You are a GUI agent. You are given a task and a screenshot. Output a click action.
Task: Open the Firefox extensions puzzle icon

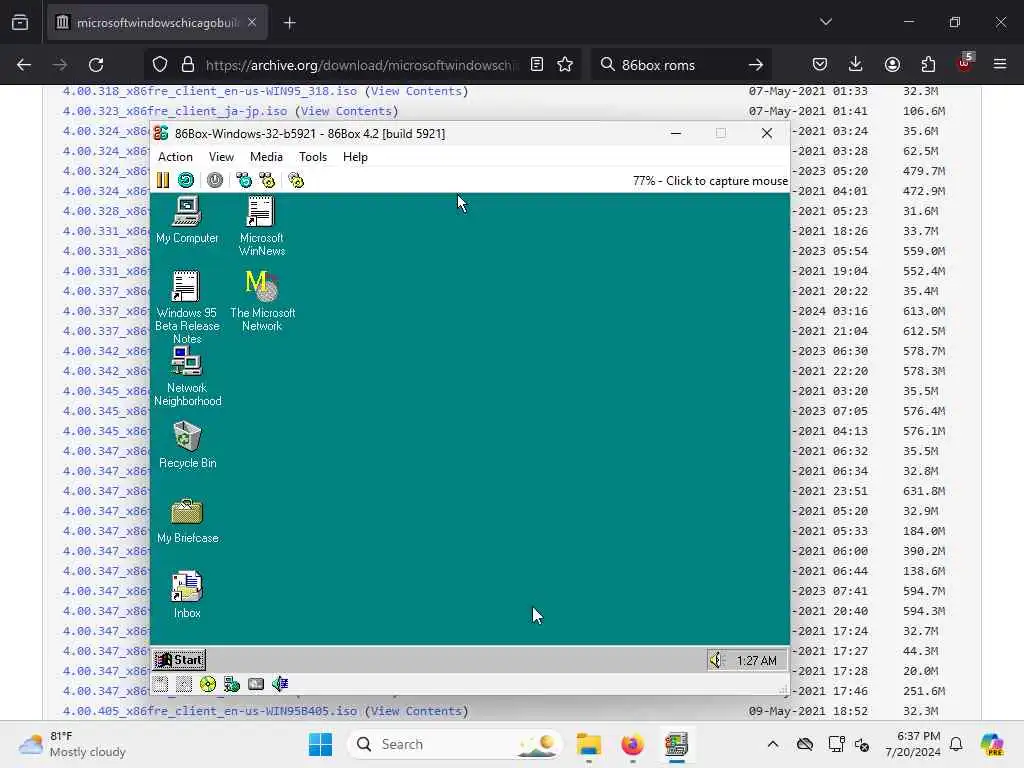928,64
